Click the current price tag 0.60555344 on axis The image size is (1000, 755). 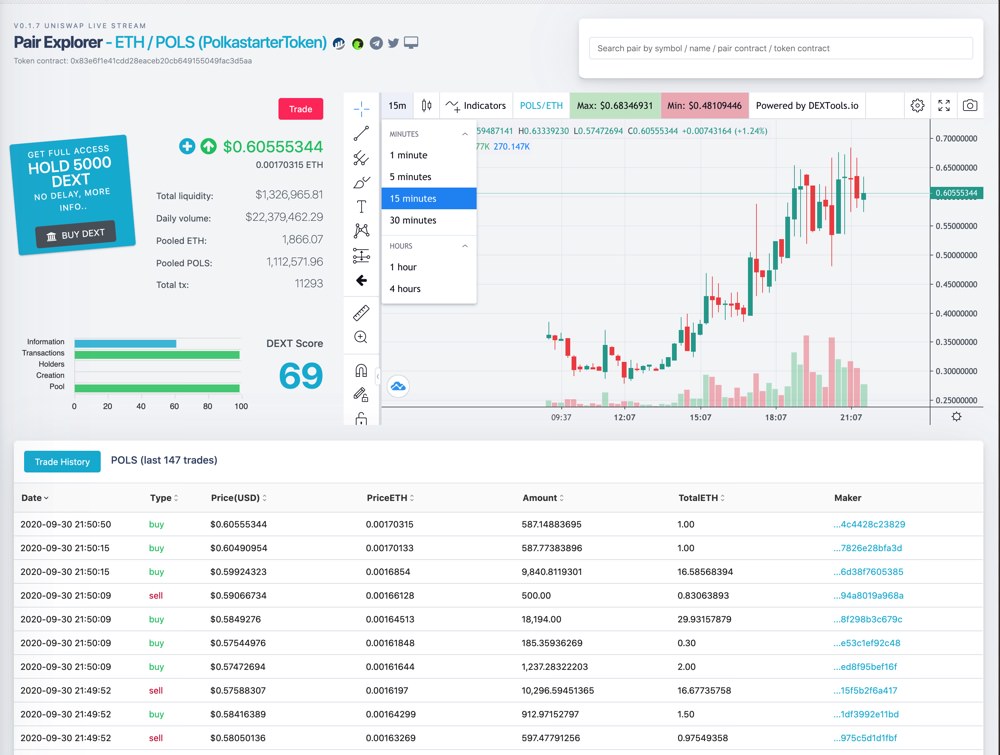(956, 193)
